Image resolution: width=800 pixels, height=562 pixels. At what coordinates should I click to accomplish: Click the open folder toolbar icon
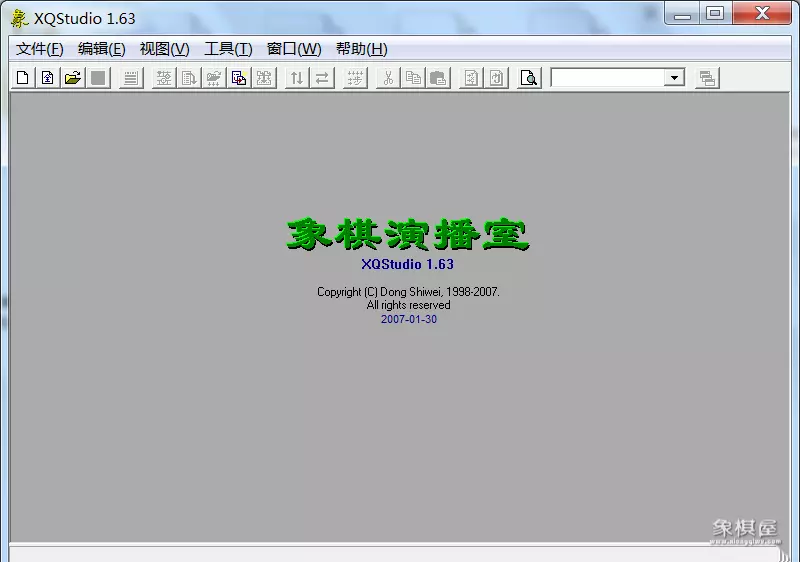click(x=72, y=78)
